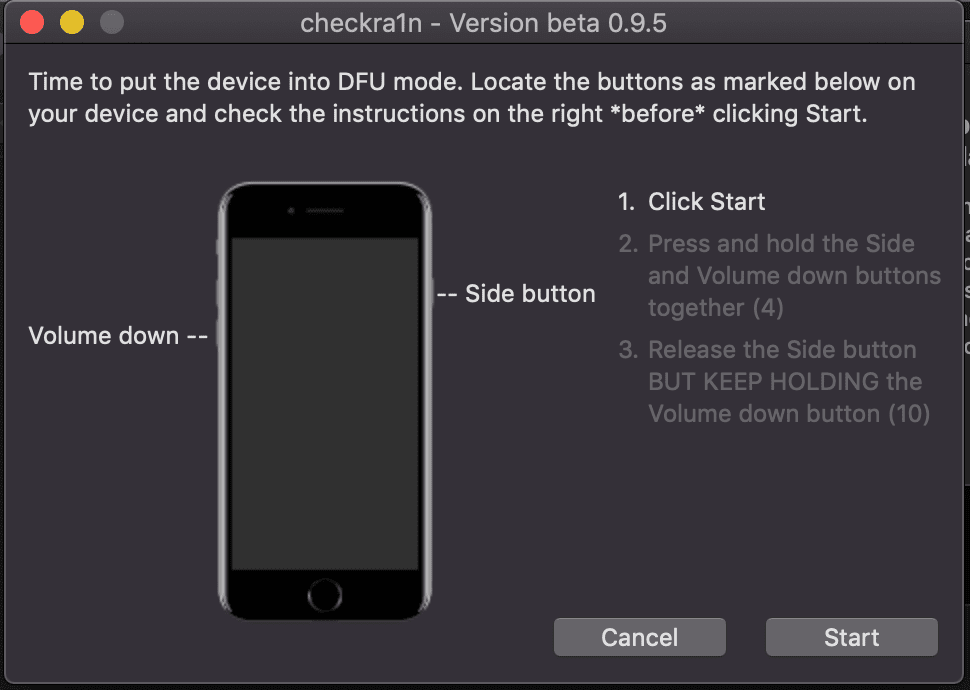The height and width of the screenshot is (690, 970).
Task: Click the 'Volume down' label
Action: 103,335
